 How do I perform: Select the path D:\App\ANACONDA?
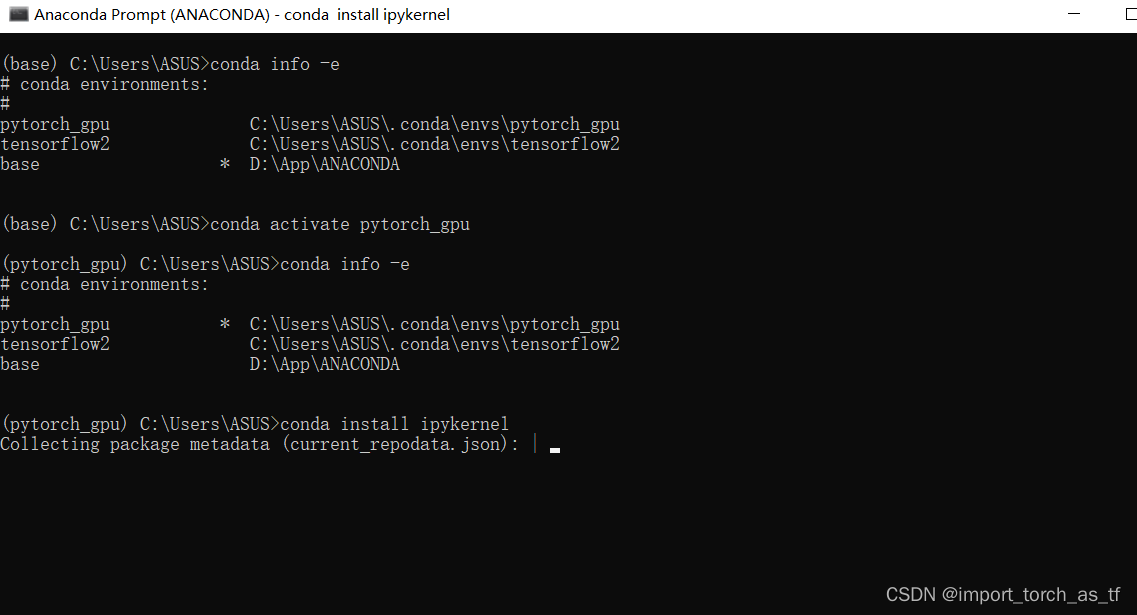323,163
